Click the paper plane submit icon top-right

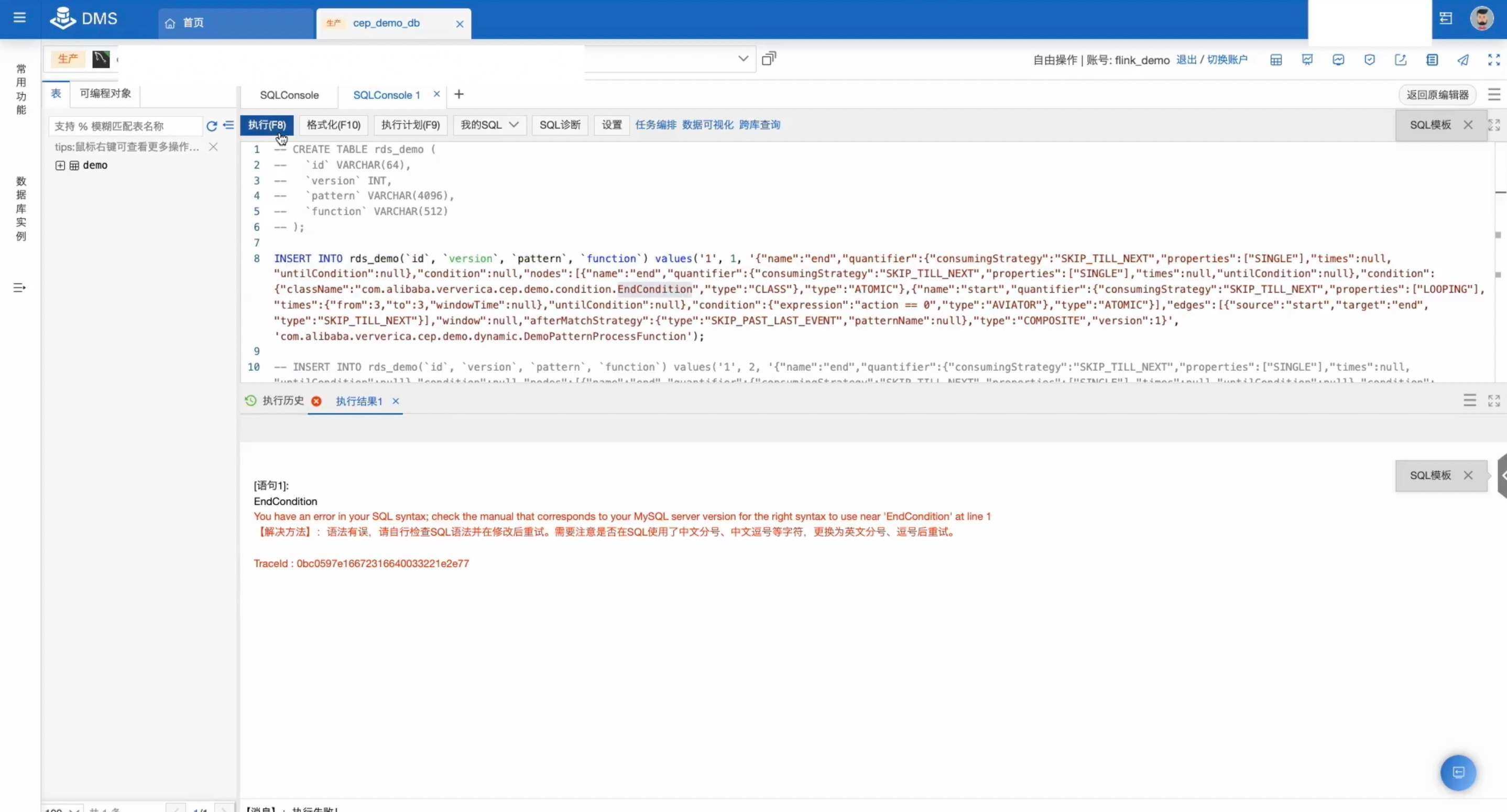(x=1463, y=60)
